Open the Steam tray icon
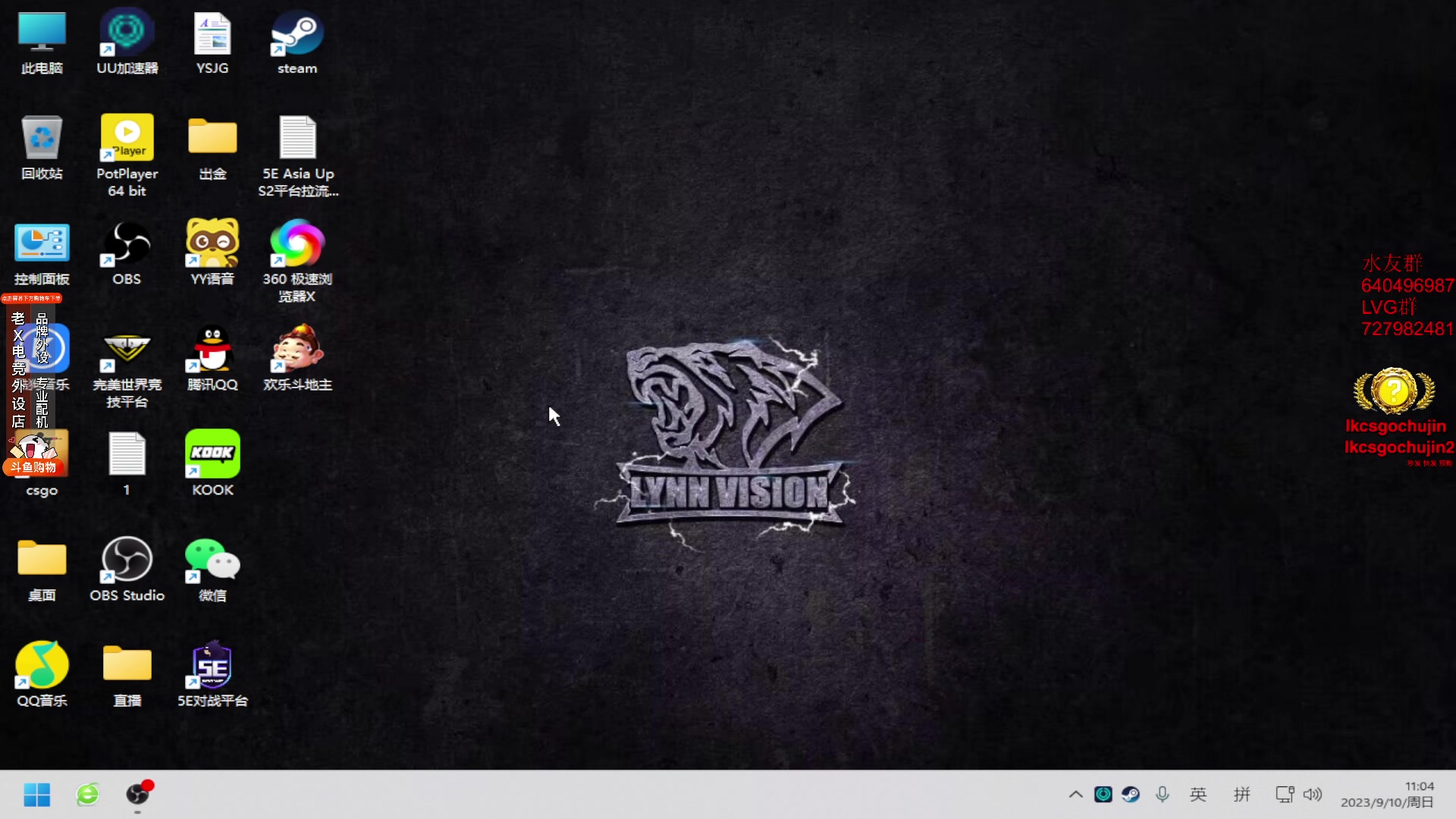 click(1131, 795)
